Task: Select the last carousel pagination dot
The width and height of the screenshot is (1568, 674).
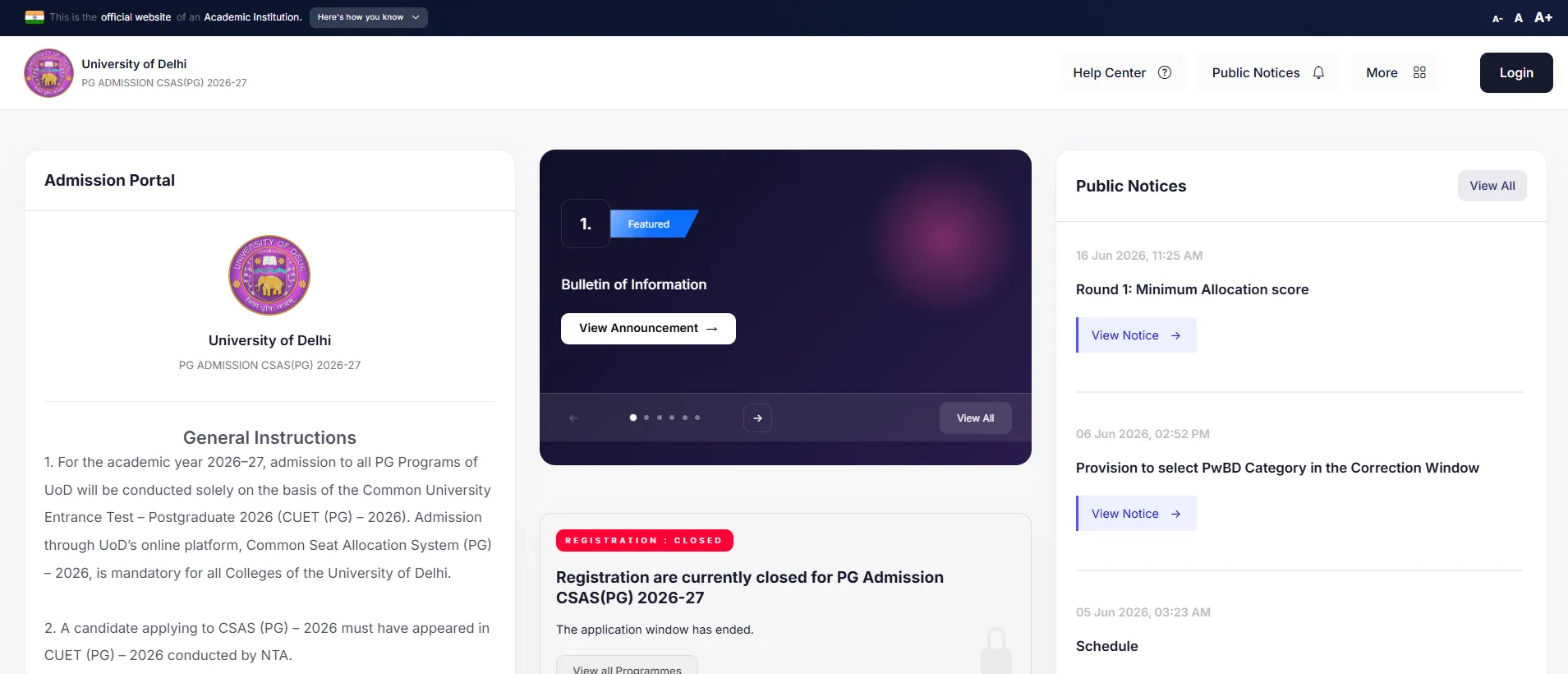Action: [697, 418]
